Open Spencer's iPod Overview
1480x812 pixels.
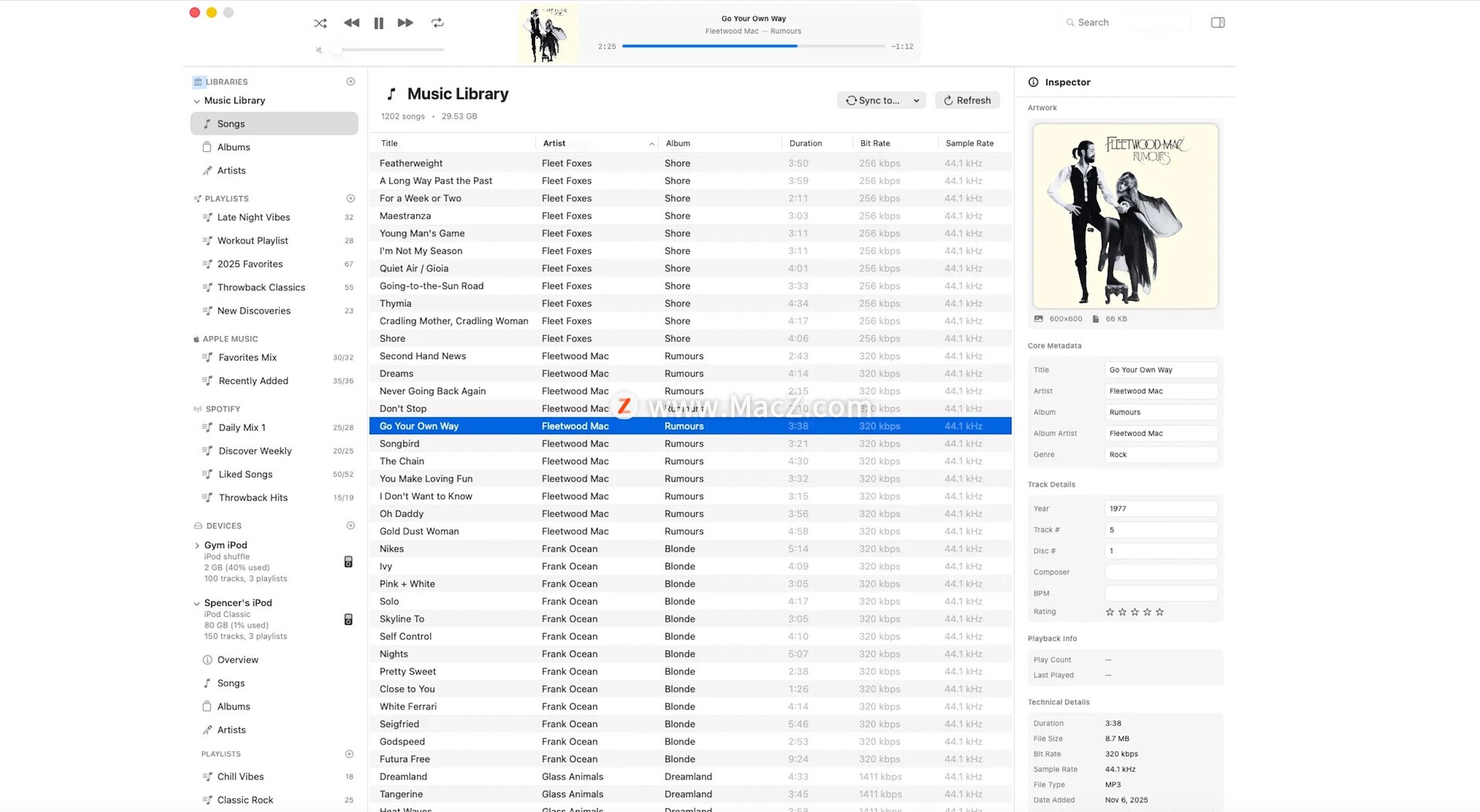tap(274, 660)
